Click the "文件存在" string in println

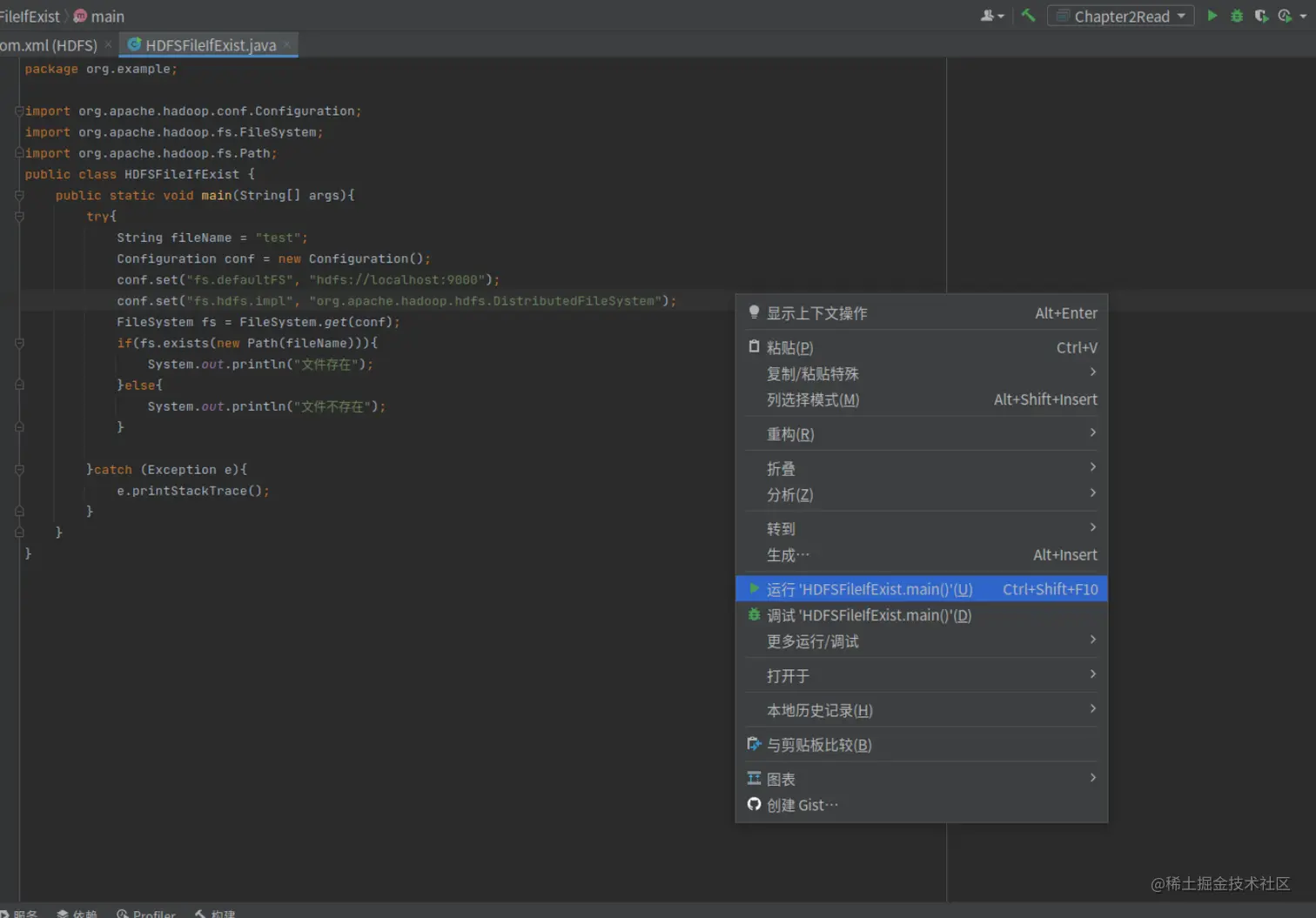(x=326, y=364)
